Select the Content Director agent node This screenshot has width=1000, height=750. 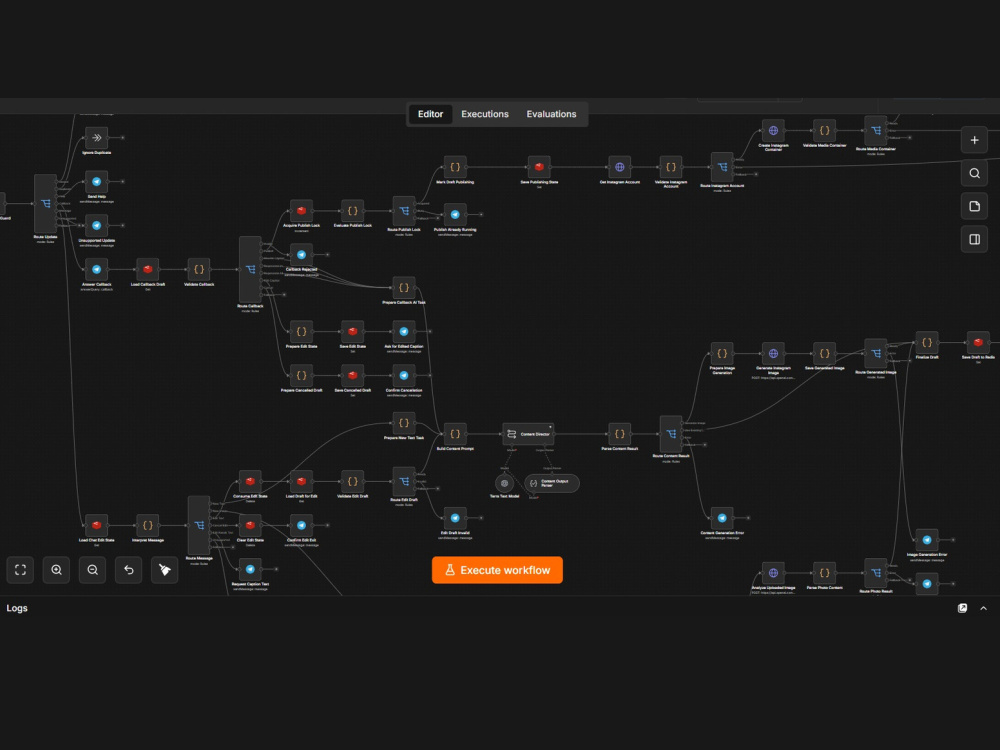pos(528,434)
